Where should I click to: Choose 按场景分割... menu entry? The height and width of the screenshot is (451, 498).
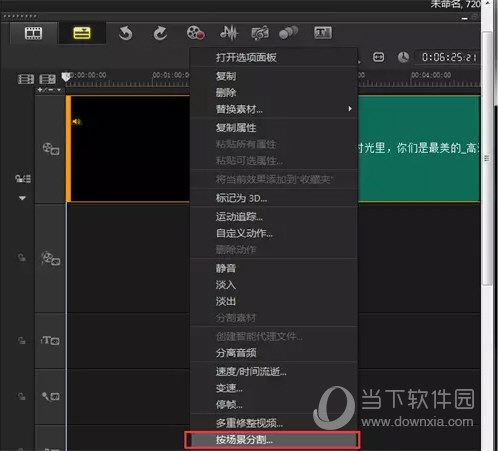click(x=274, y=440)
